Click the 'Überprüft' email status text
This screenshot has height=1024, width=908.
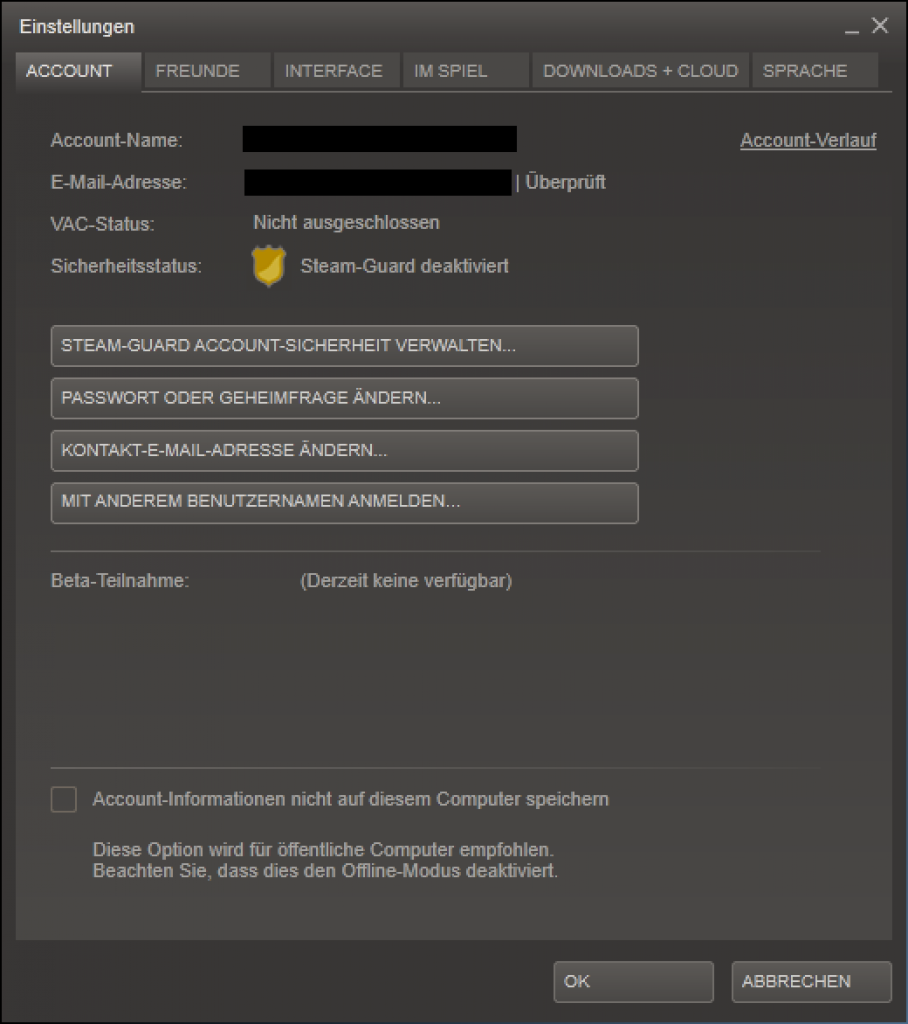tap(565, 182)
